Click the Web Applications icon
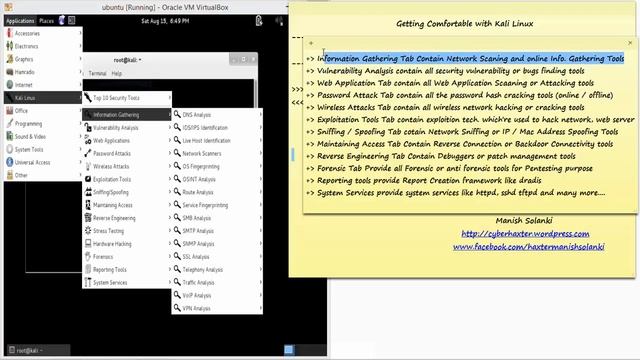 pyautogui.click(x=88, y=140)
